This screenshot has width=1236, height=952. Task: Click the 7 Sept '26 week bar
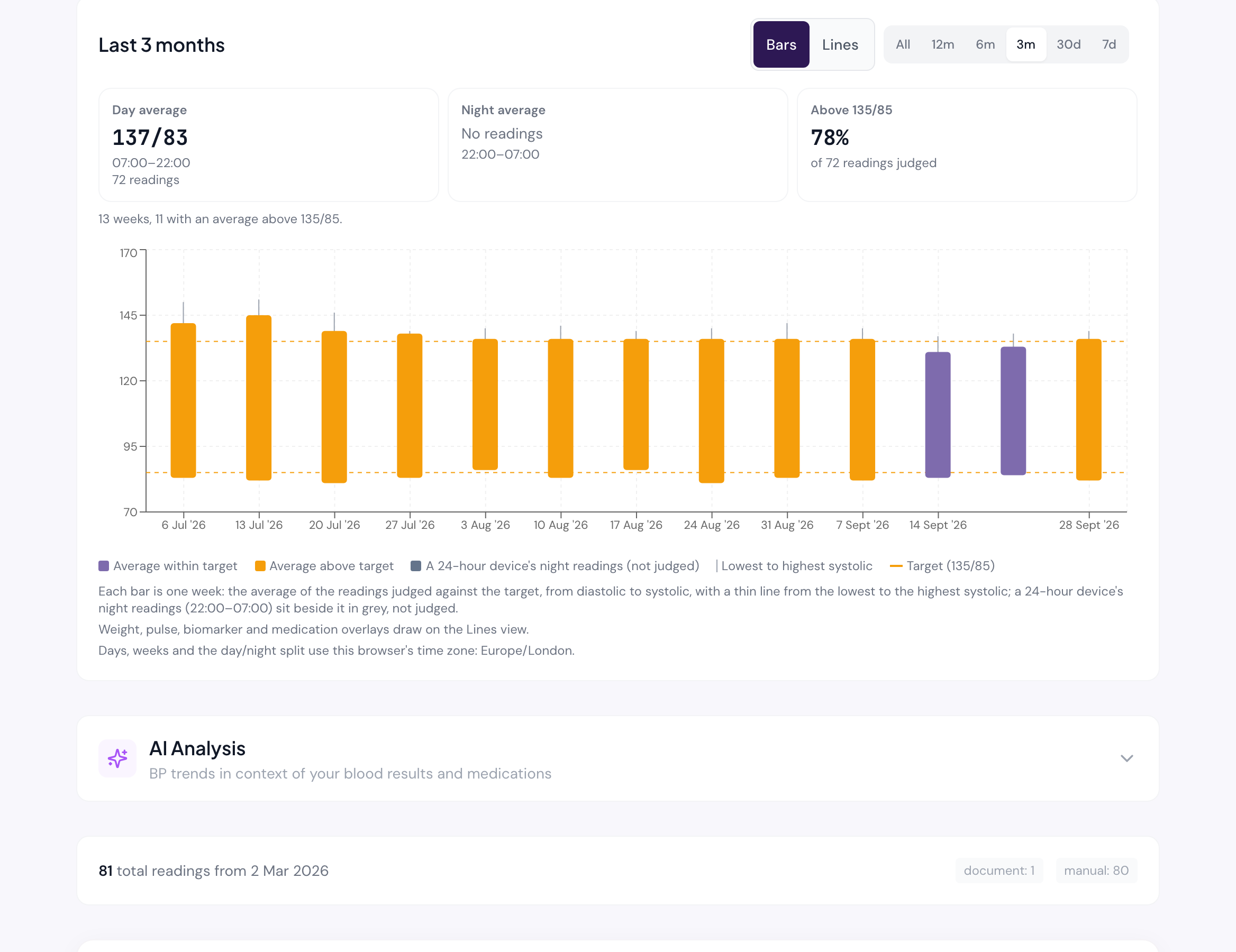click(x=862, y=409)
